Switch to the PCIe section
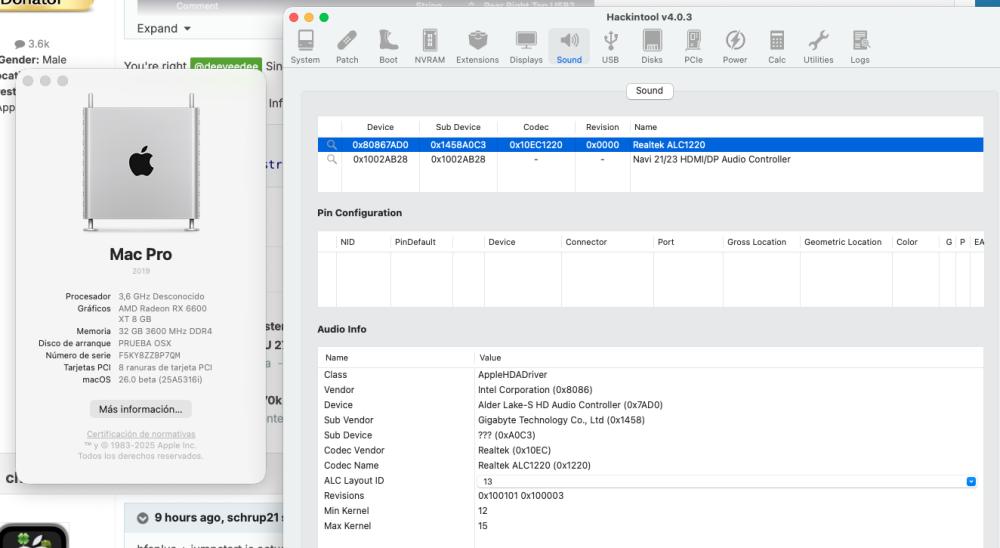This screenshot has width=1000, height=548. point(693,47)
